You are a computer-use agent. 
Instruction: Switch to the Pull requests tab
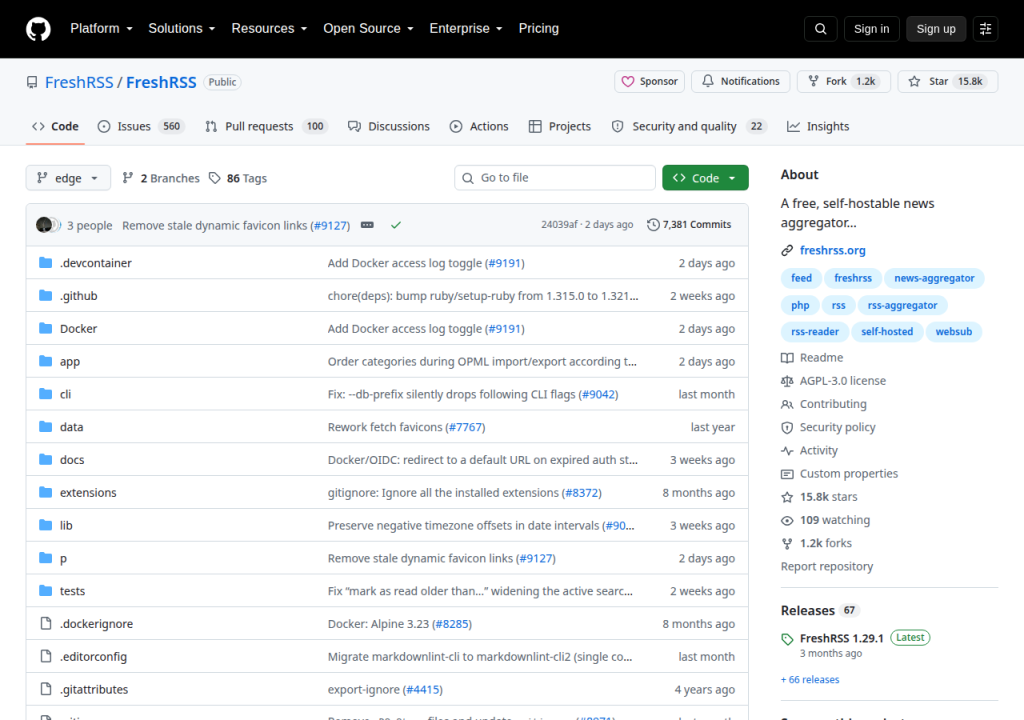click(x=265, y=127)
